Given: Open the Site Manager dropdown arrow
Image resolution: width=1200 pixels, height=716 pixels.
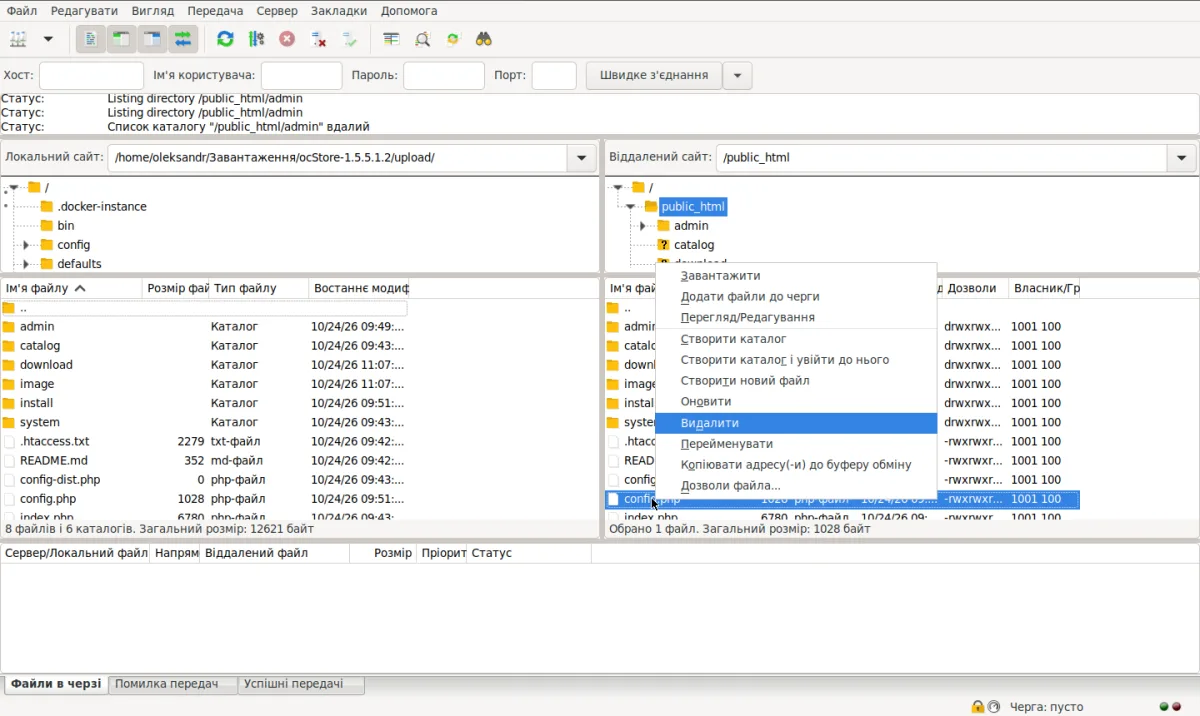Looking at the screenshot, I should point(47,39).
